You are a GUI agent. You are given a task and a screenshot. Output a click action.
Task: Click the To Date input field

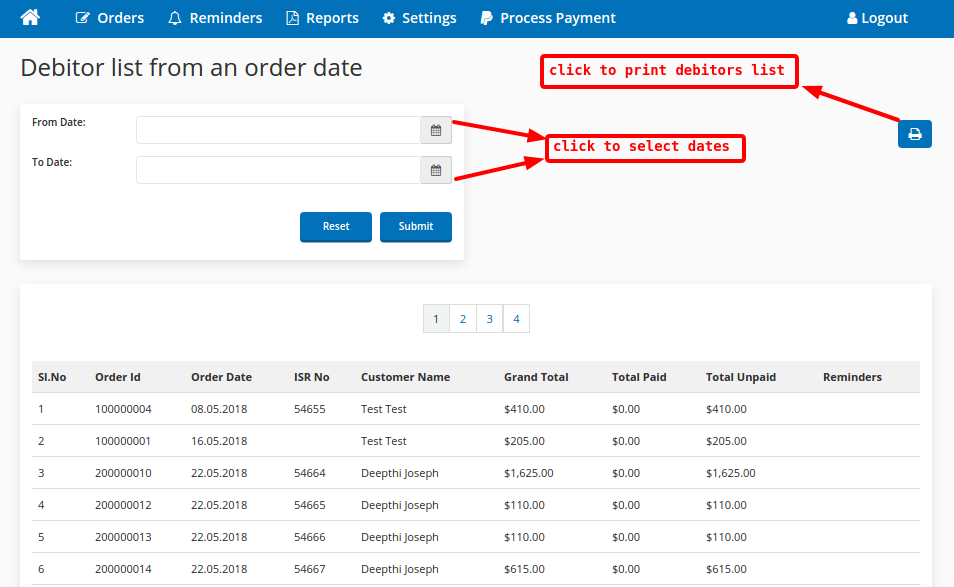tap(278, 171)
